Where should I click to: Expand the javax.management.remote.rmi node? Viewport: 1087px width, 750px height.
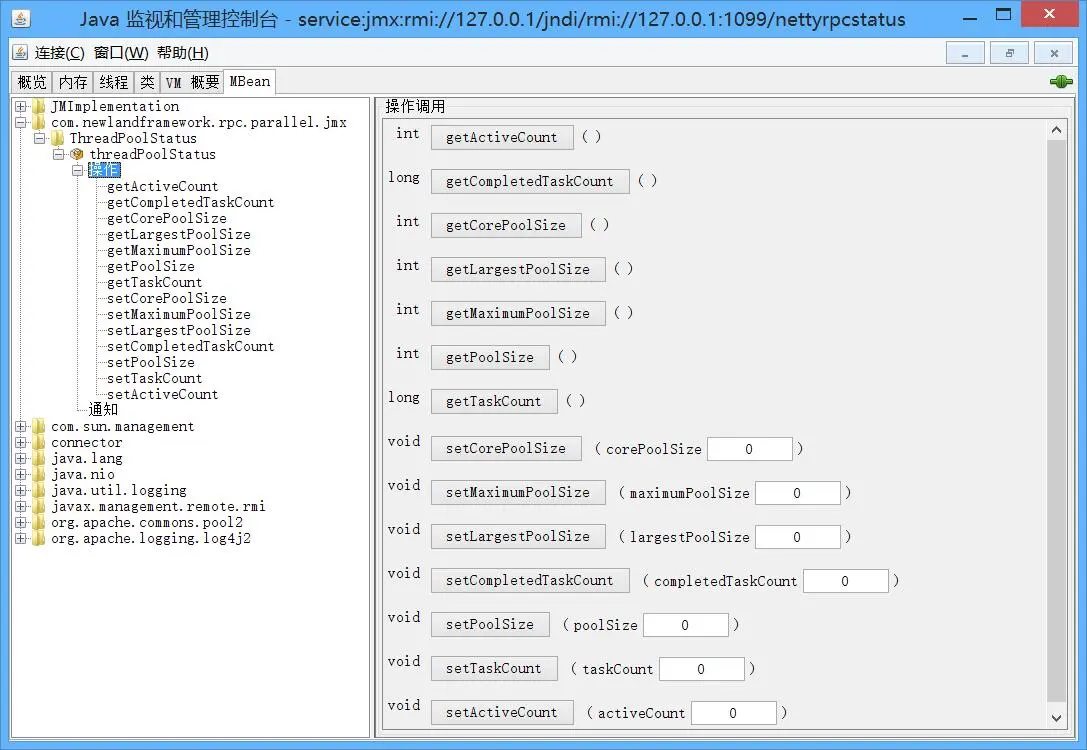point(21,506)
